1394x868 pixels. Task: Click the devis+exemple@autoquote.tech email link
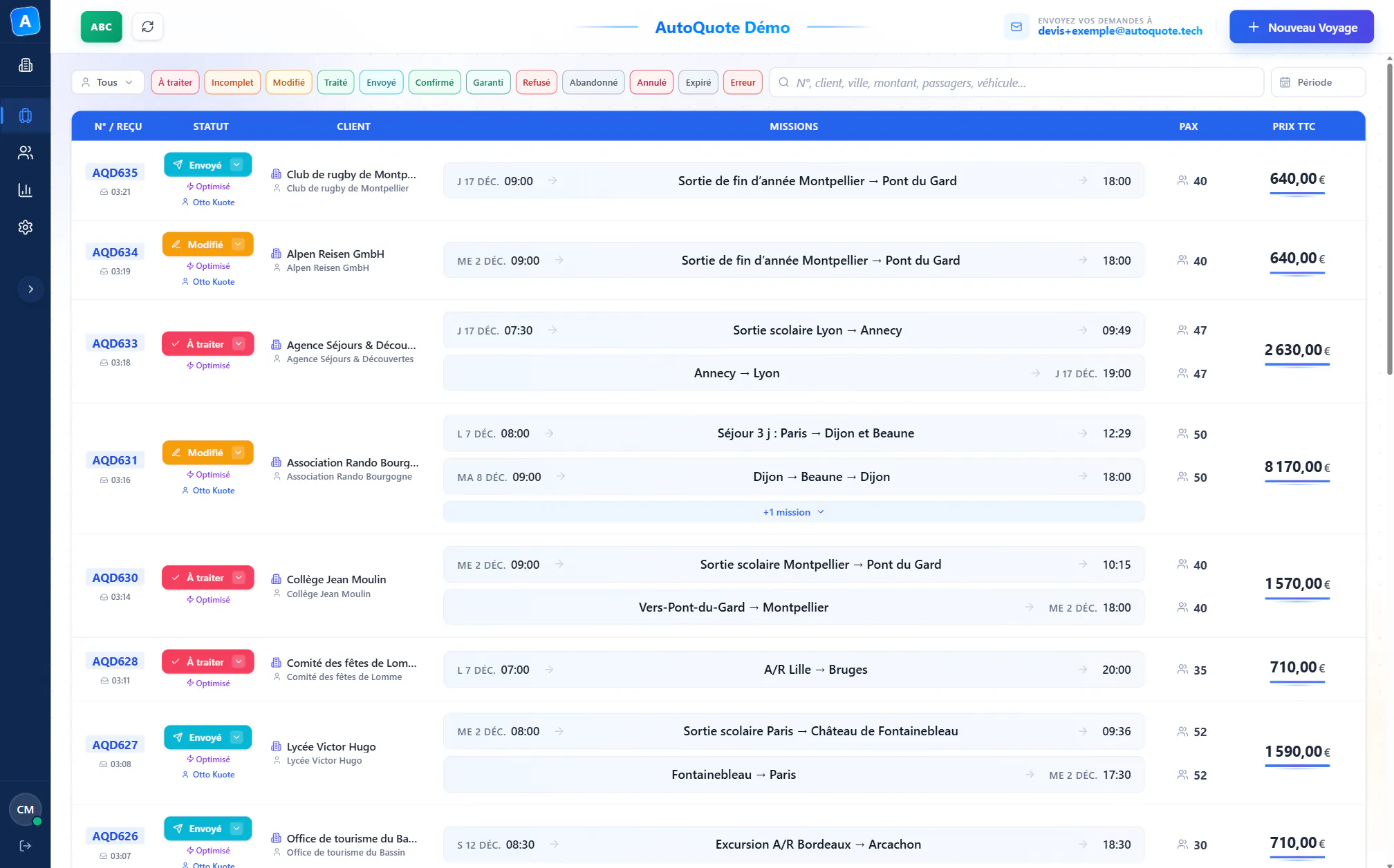click(x=1119, y=31)
